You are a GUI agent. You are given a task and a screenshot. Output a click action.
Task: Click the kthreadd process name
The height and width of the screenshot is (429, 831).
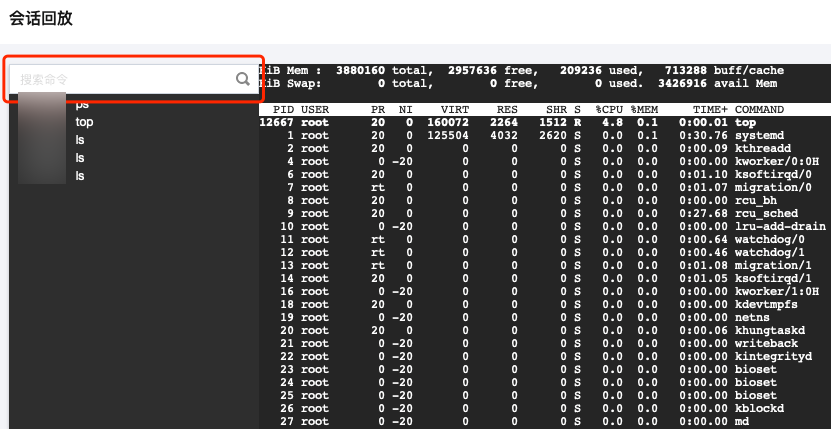click(763, 148)
